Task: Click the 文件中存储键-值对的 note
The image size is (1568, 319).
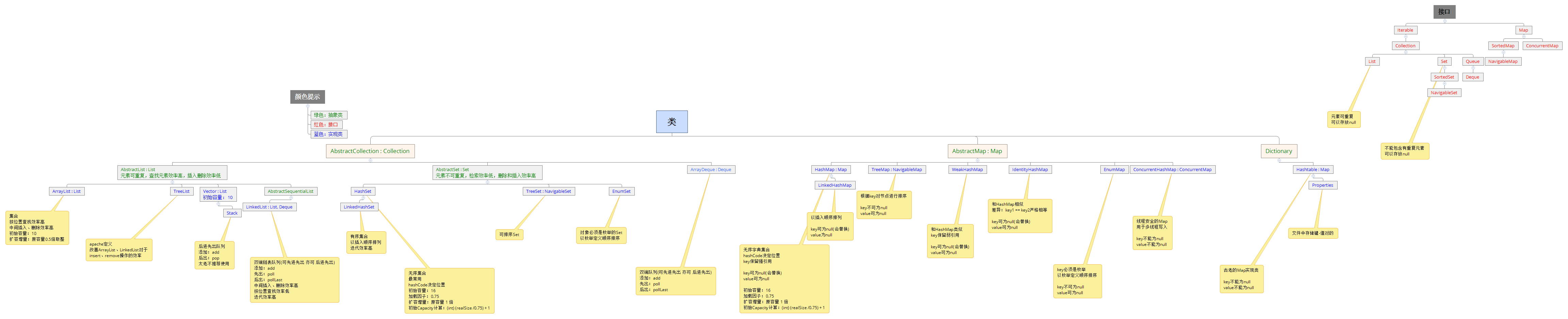Action: pyautogui.click(x=1313, y=233)
